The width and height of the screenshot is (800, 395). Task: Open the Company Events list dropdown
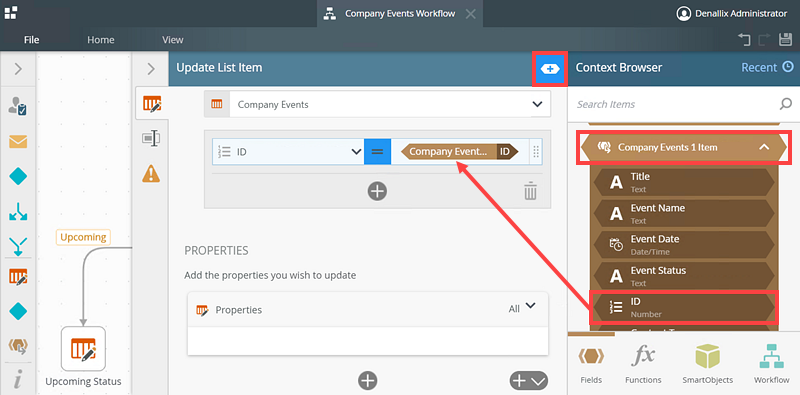tap(537, 104)
